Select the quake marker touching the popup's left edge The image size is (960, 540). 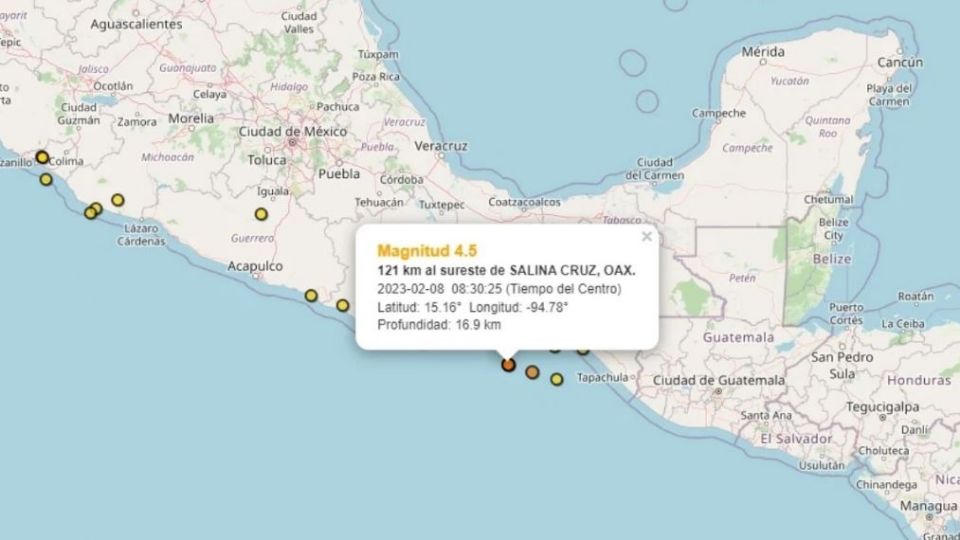343,305
